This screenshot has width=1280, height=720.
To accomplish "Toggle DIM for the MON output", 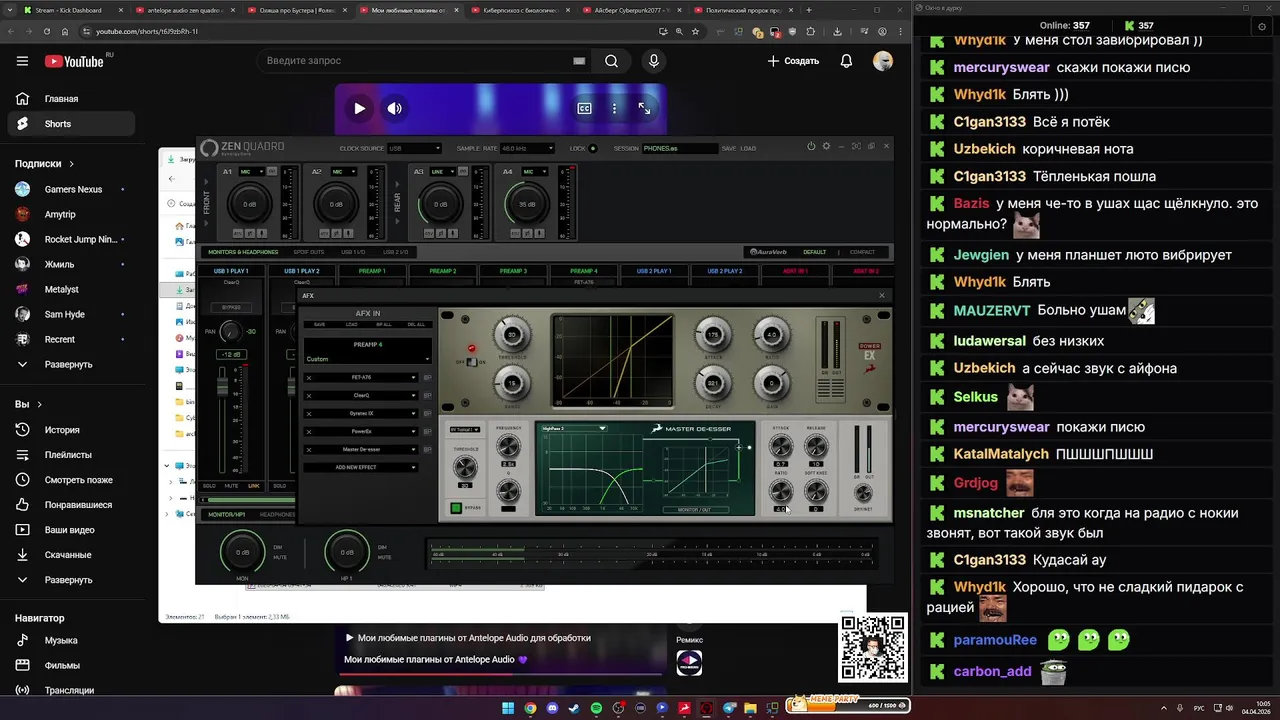I will (x=278, y=547).
